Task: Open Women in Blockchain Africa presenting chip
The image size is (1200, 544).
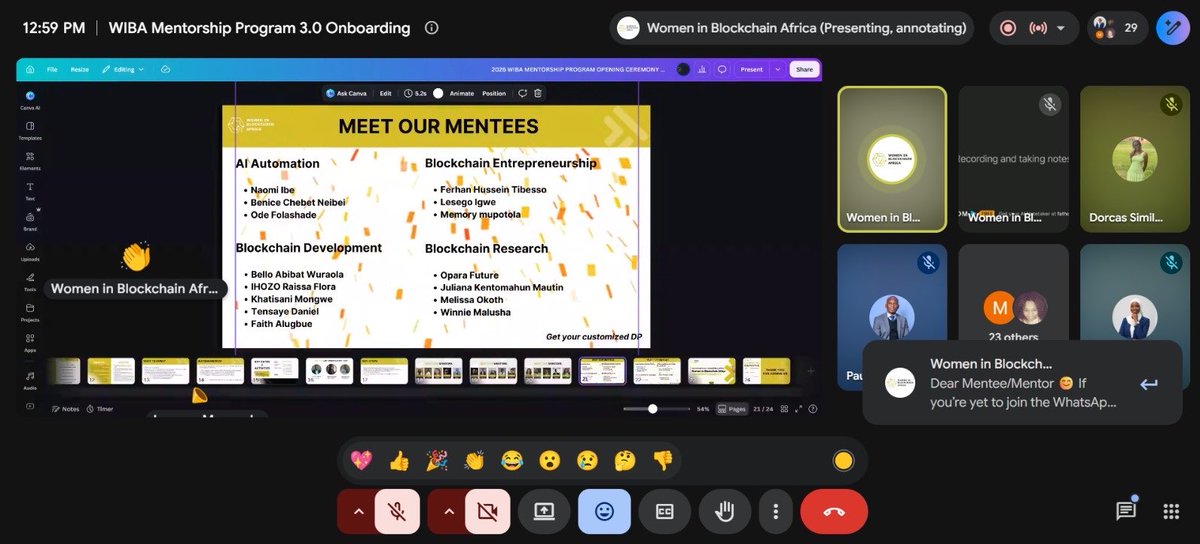Action: tap(792, 28)
